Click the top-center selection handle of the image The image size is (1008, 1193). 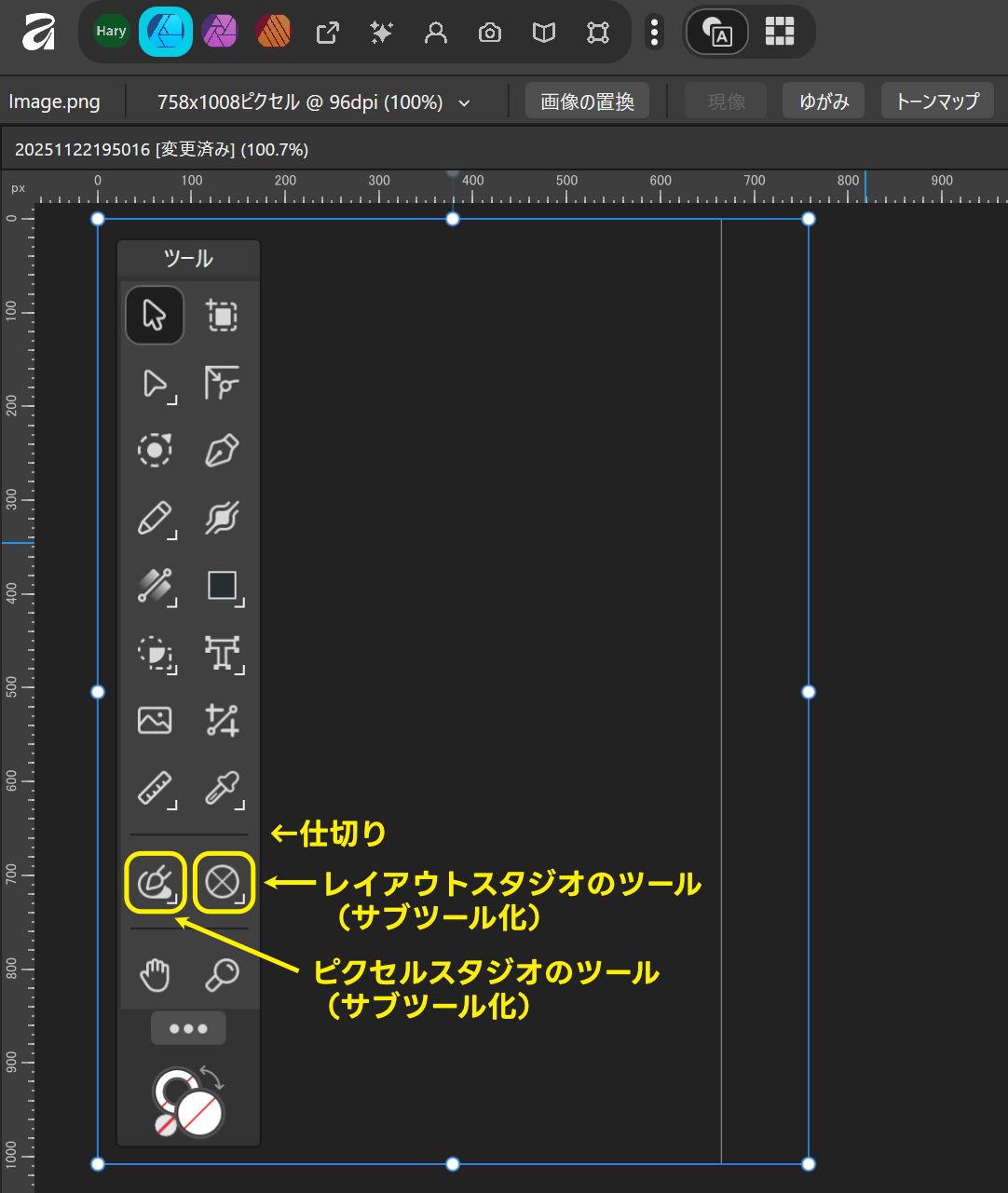453,219
